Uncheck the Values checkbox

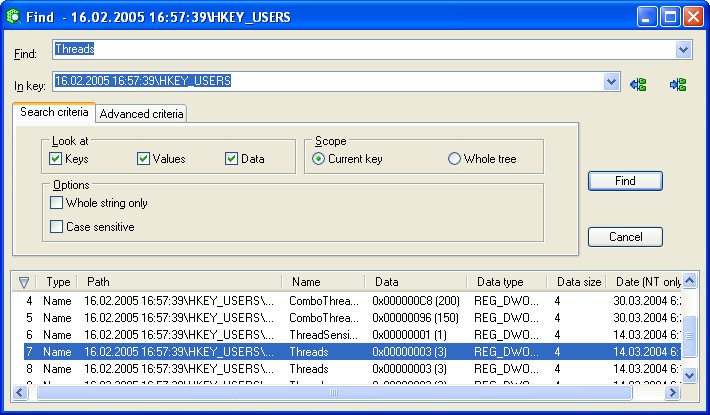[x=143, y=158]
